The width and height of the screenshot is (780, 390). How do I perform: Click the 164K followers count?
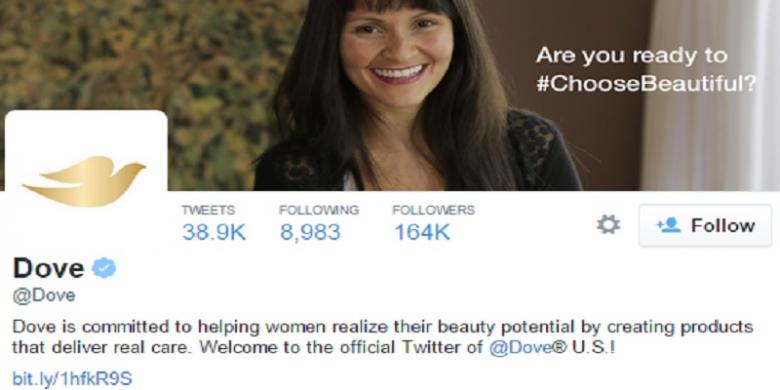coord(422,232)
